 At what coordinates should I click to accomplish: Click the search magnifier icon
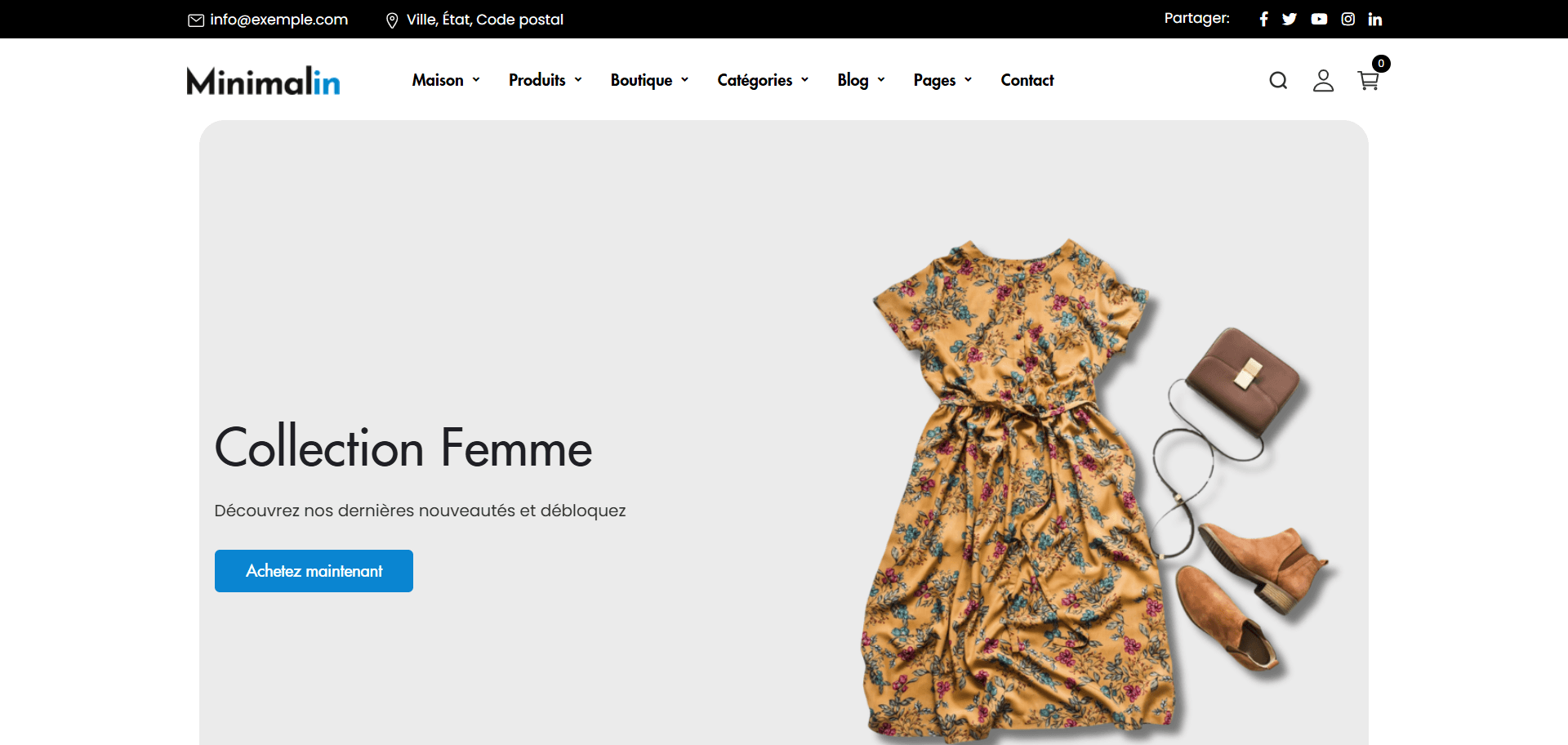(x=1278, y=80)
